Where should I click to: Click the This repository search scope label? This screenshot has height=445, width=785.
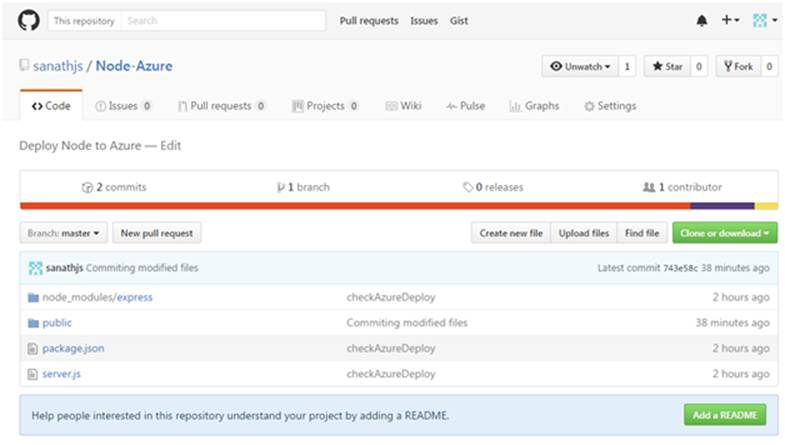pyautogui.click(x=84, y=21)
